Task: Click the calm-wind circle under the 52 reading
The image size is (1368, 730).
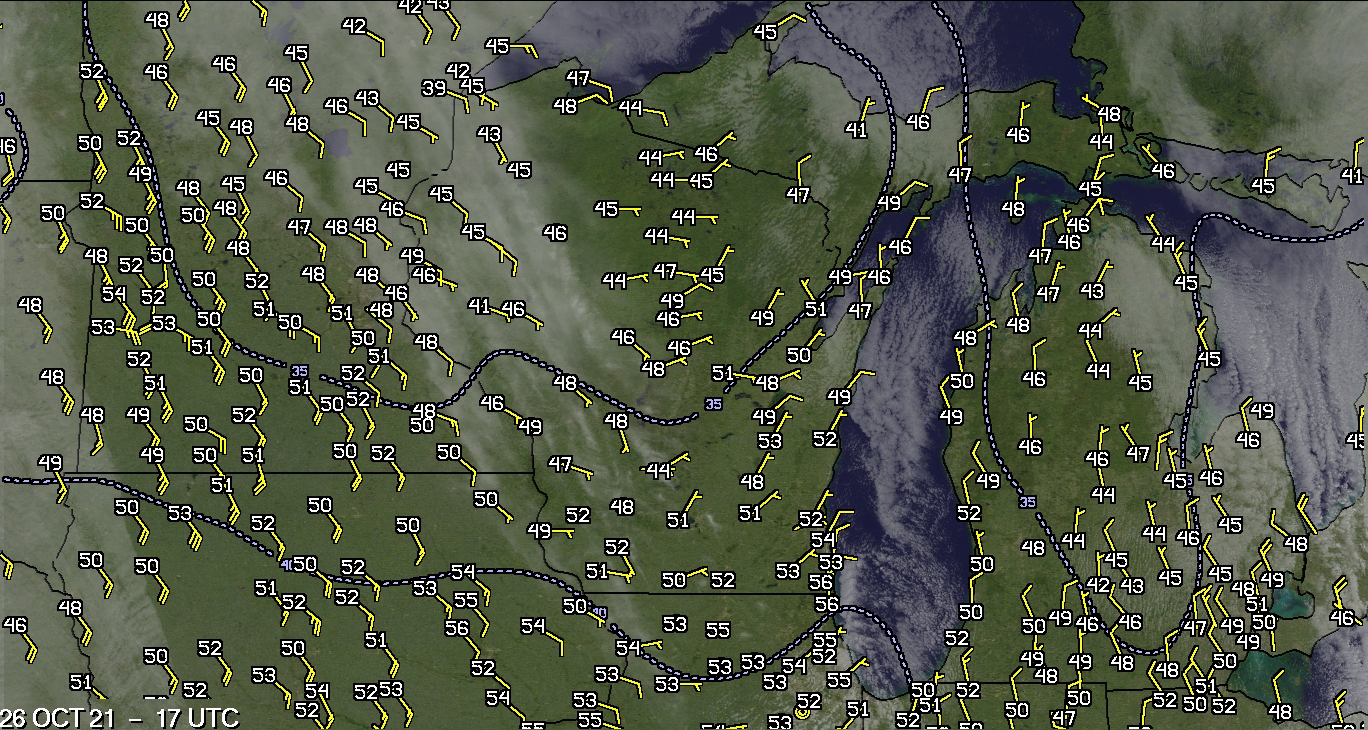Action: [x=802, y=715]
